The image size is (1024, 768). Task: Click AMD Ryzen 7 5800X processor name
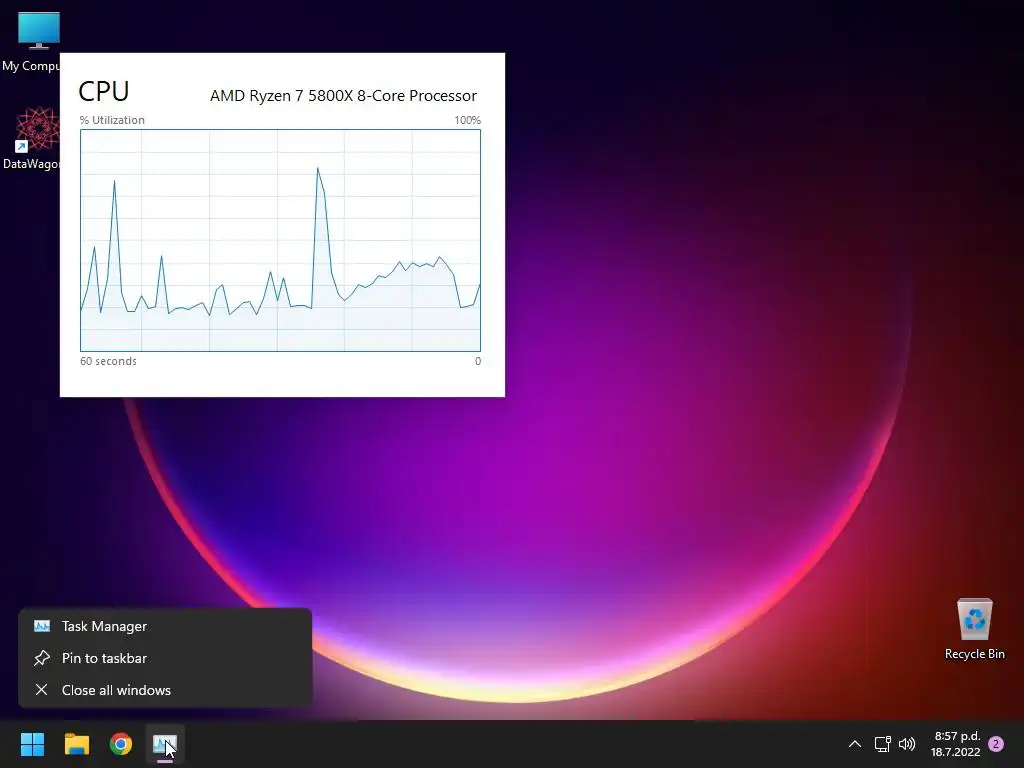(344, 95)
